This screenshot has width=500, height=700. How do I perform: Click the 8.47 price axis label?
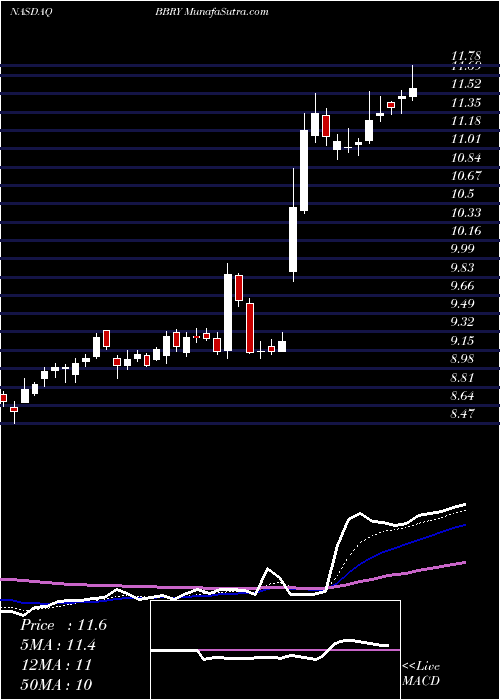click(463, 414)
